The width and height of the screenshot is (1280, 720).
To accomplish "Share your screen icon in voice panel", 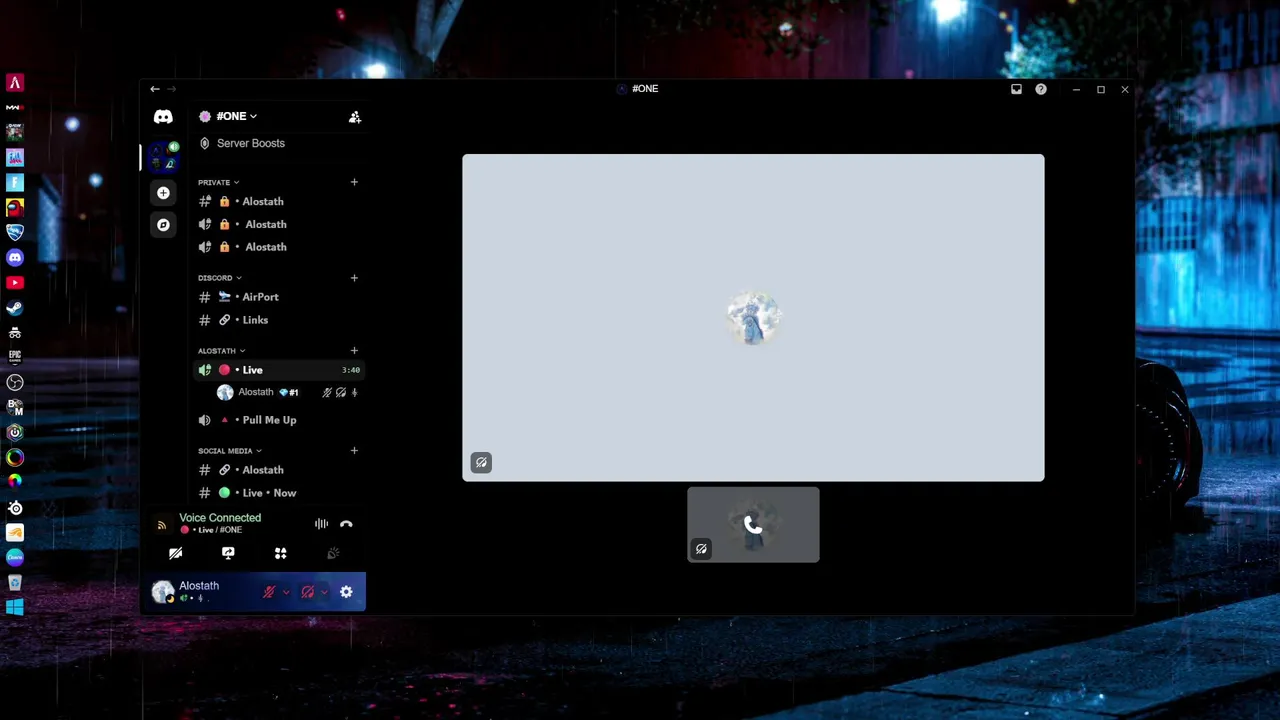I will pyautogui.click(x=228, y=553).
